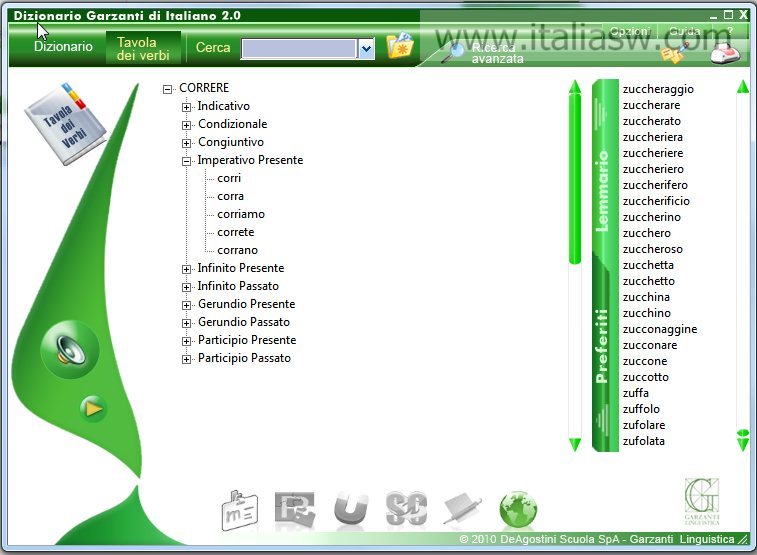Open the Cerca search dropdown arrow
The width and height of the screenshot is (757, 555).
click(x=366, y=49)
